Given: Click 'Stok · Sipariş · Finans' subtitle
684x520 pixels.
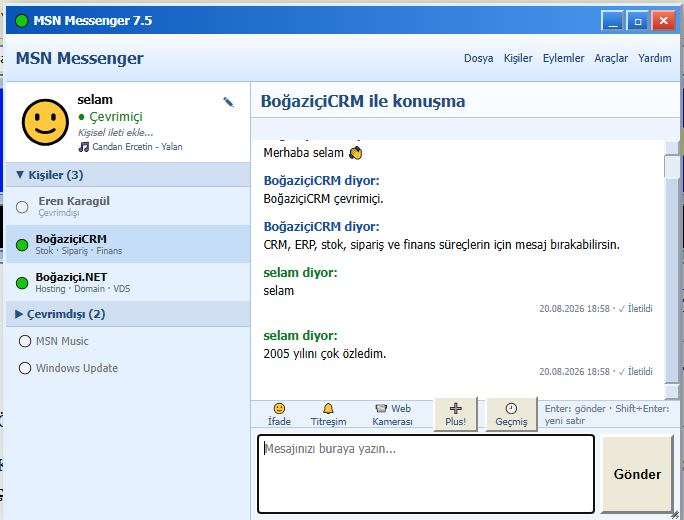Looking at the screenshot, I should pyautogui.click(x=79, y=251).
